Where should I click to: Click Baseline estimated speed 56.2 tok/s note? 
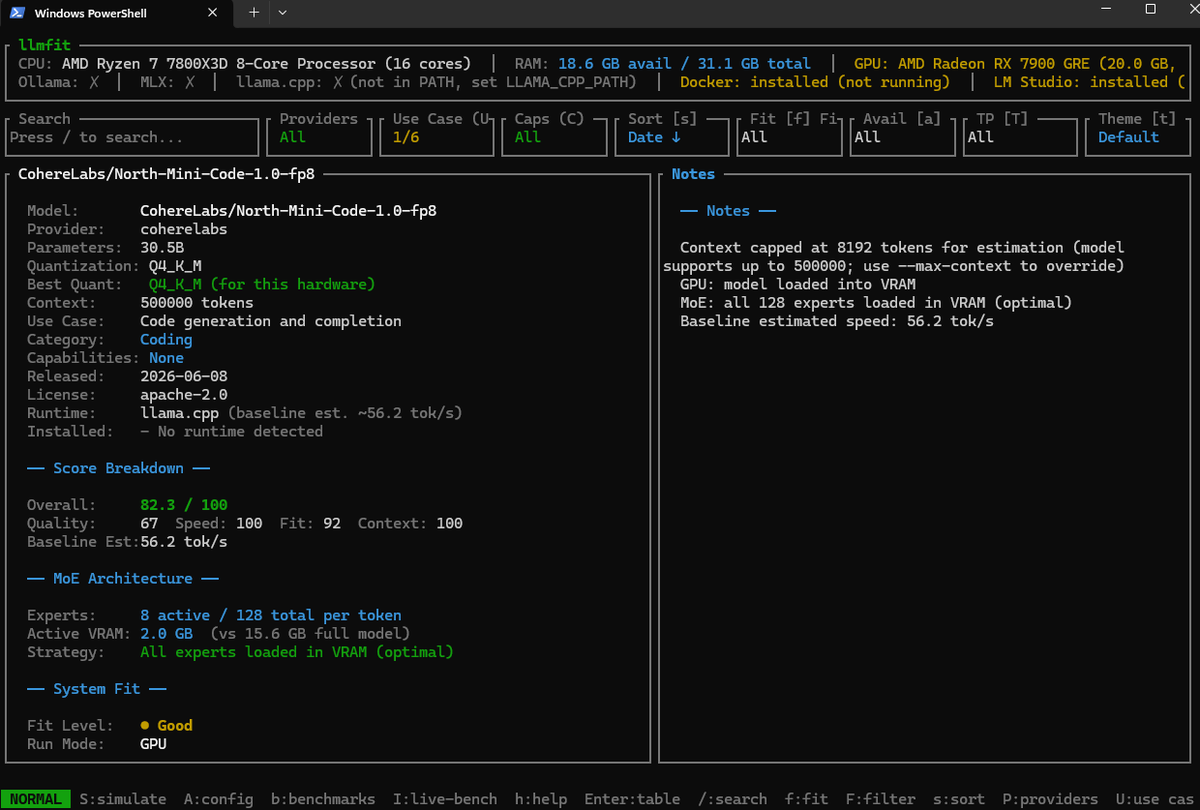click(x=837, y=321)
